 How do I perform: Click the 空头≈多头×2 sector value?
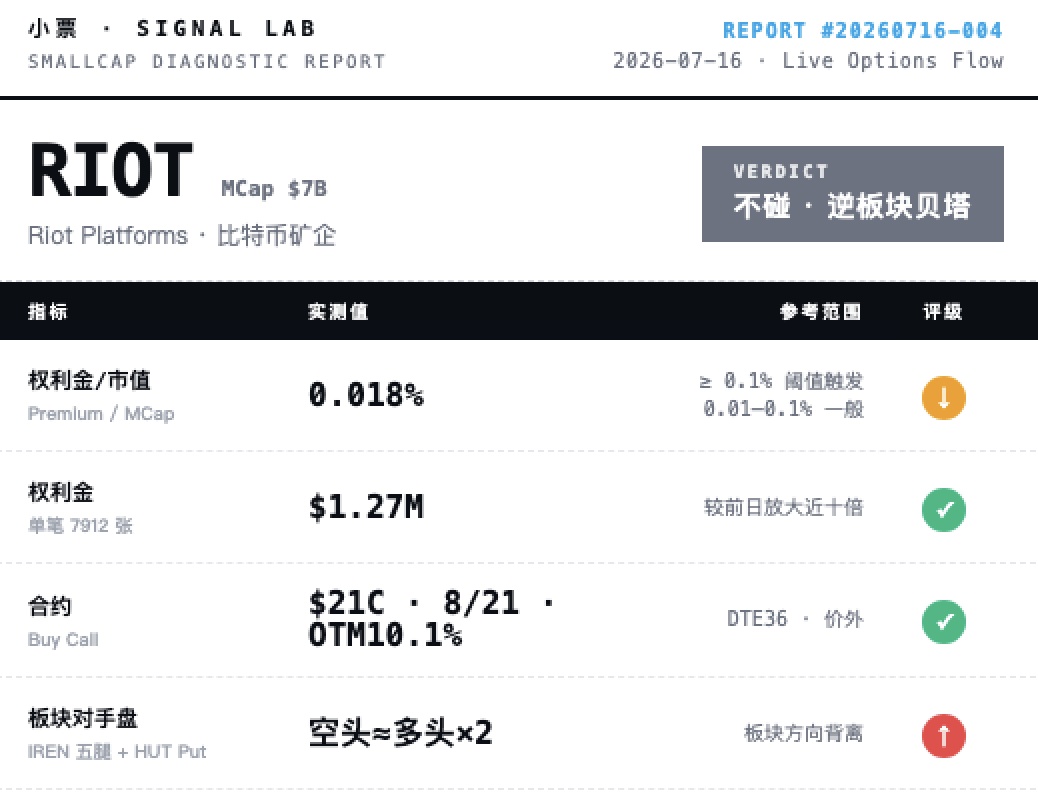(x=401, y=733)
